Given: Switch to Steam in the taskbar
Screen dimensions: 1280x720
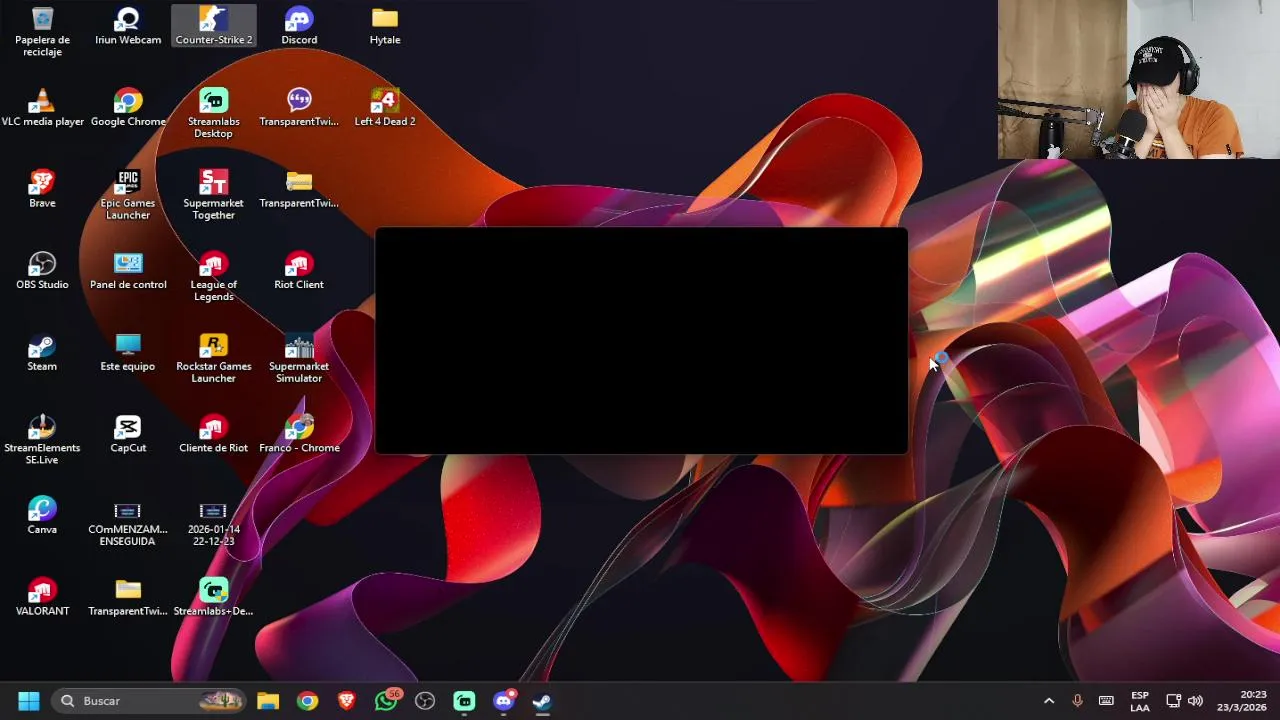Looking at the screenshot, I should click(x=542, y=701).
